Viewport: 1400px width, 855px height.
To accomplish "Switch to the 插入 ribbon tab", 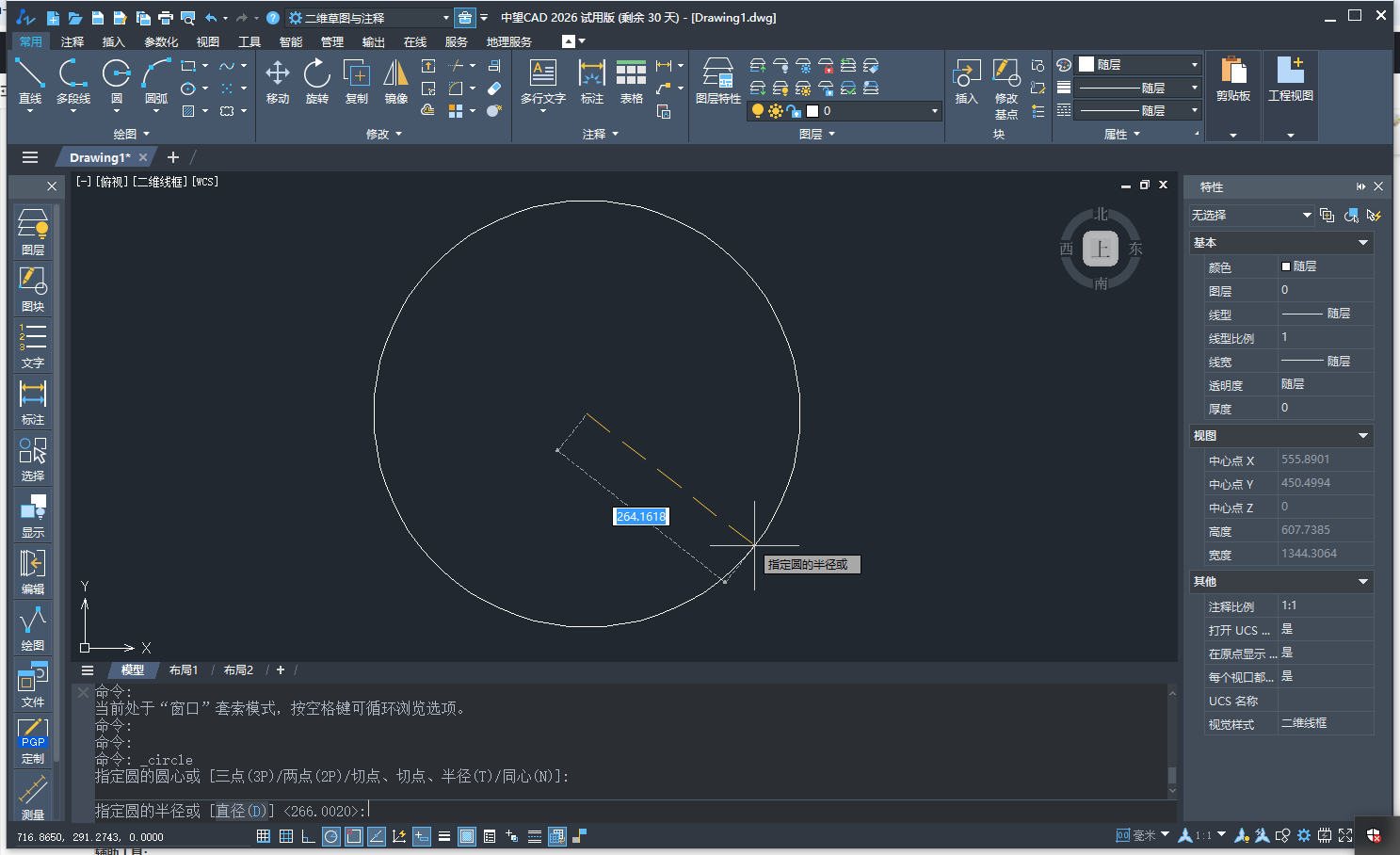I will [114, 41].
